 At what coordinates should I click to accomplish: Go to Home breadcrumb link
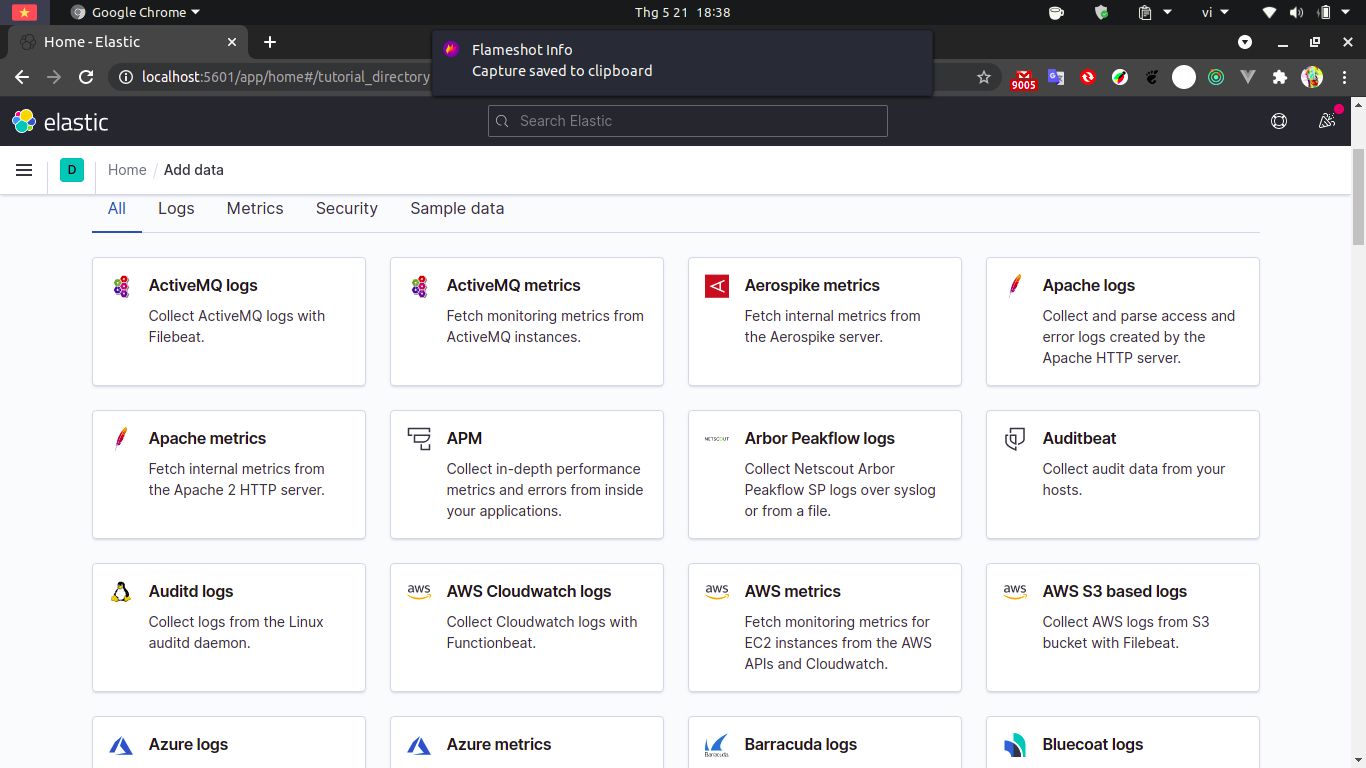click(127, 170)
